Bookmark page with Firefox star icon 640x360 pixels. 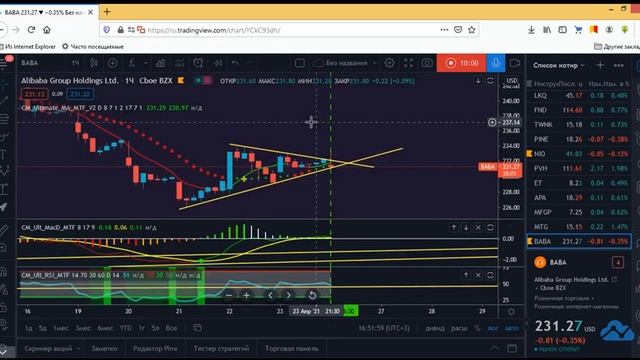coord(471,30)
